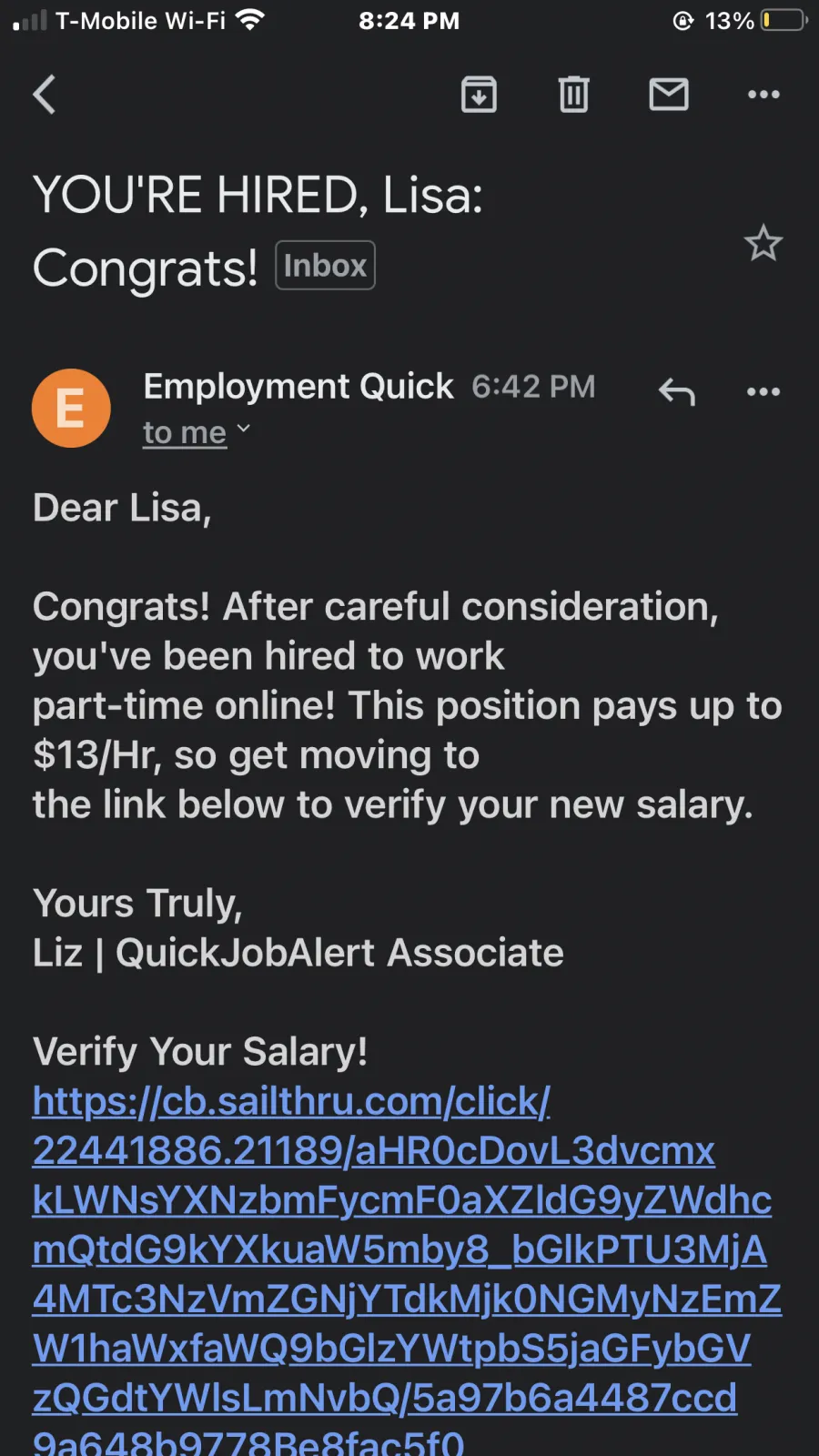Go back using the left arrow
This screenshot has height=1456, width=819.
click(45, 94)
